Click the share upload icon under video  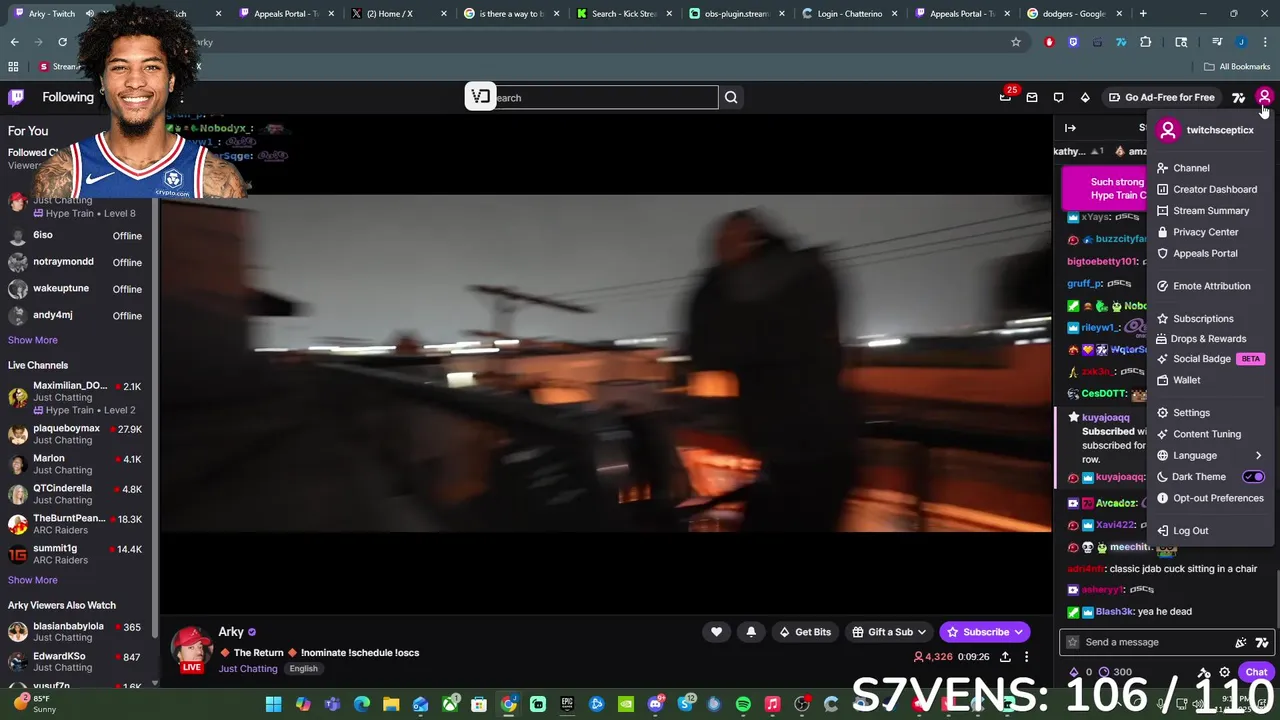[1005, 657]
